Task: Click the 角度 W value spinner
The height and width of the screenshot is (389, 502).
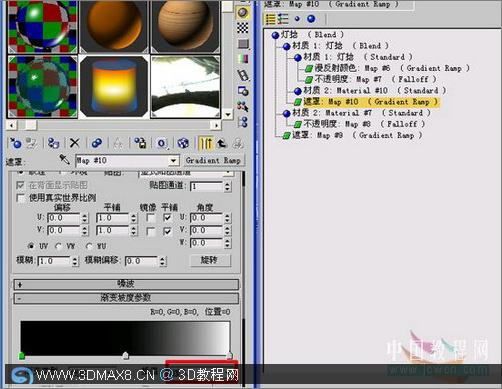Action: (x=227, y=243)
